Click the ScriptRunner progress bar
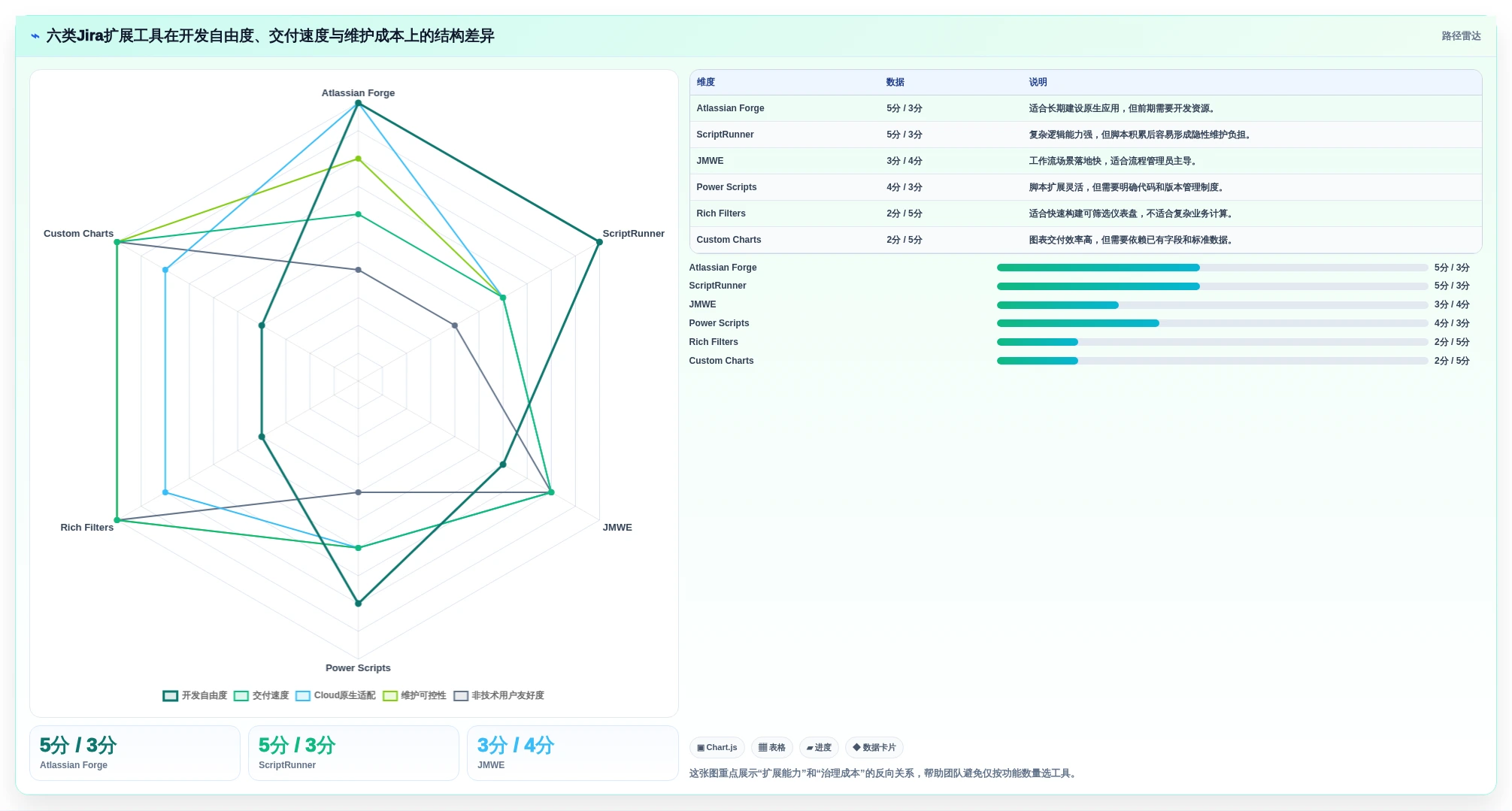 (1212, 286)
